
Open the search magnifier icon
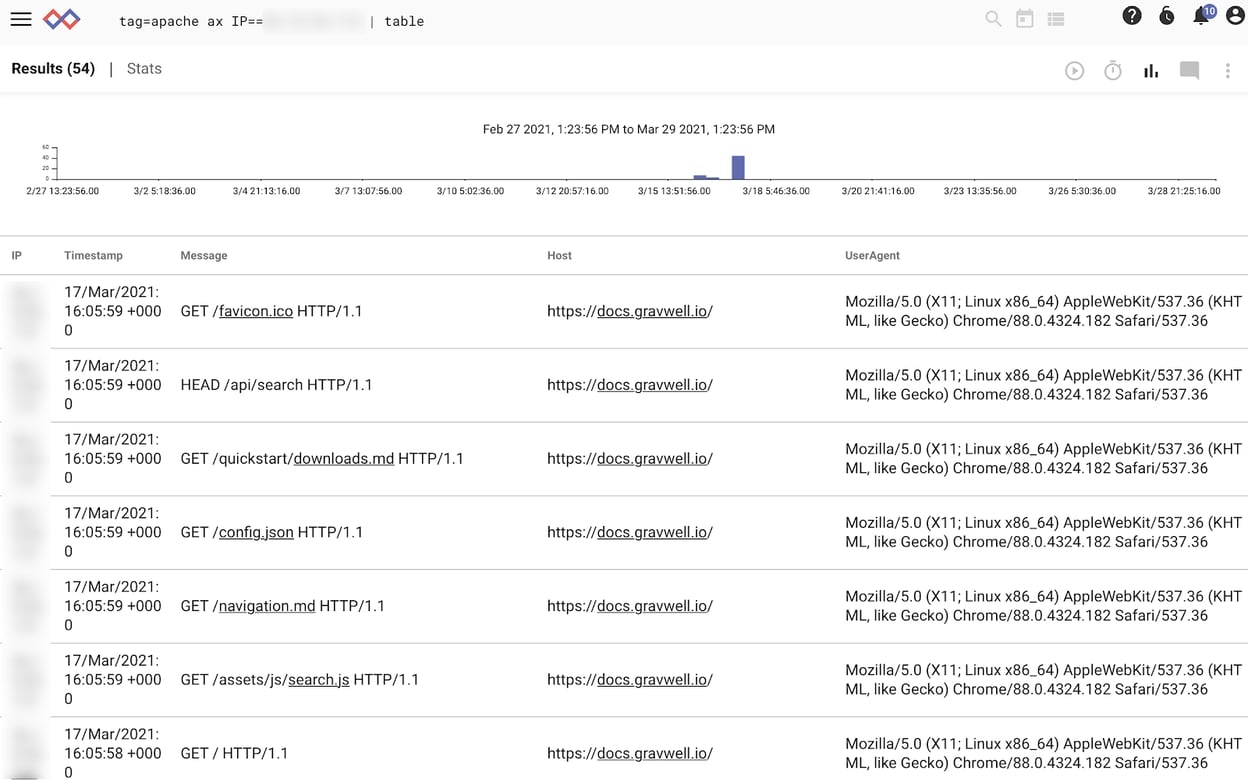coord(992,18)
